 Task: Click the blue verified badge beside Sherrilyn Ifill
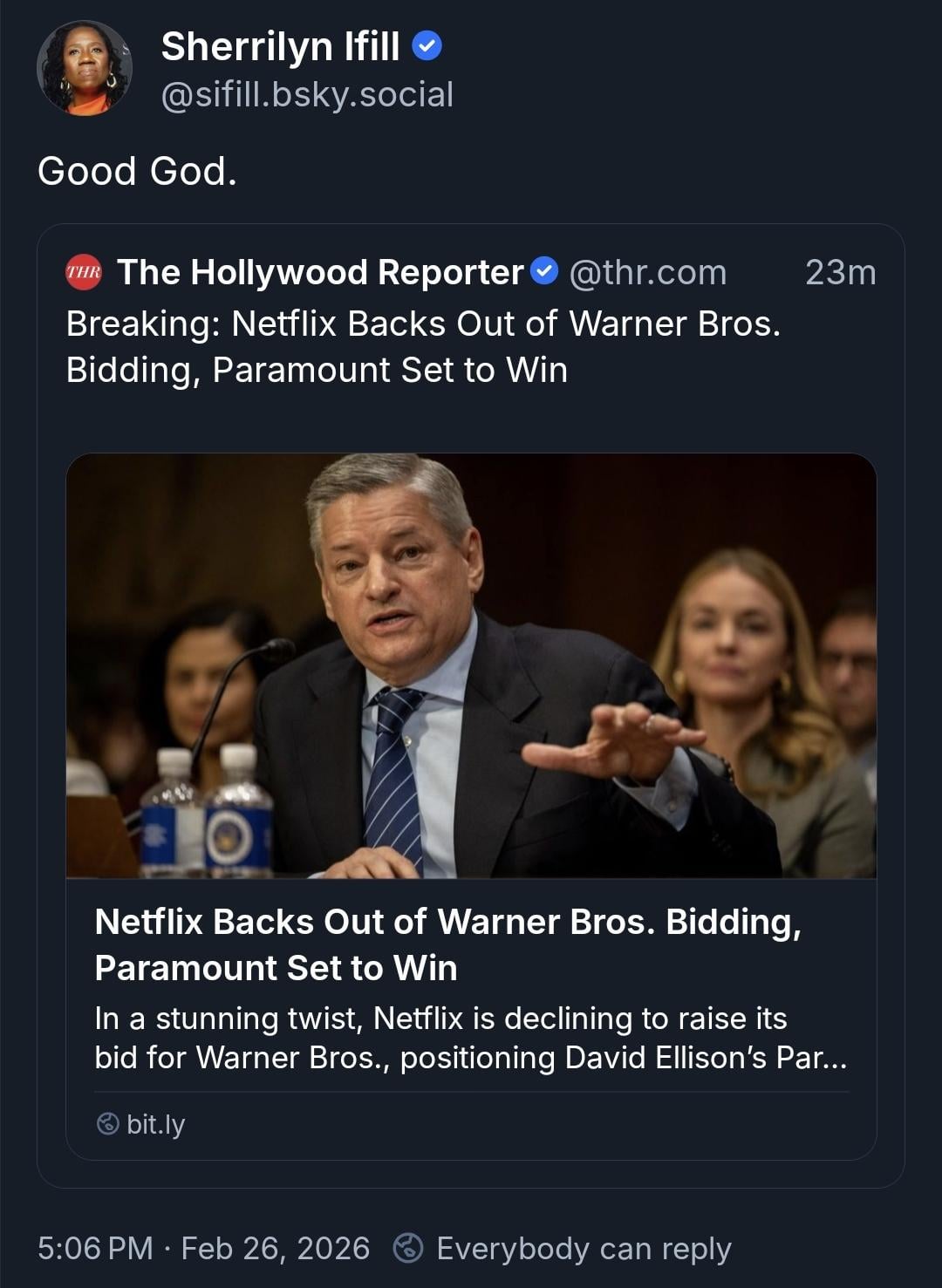(x=427, y=45)
